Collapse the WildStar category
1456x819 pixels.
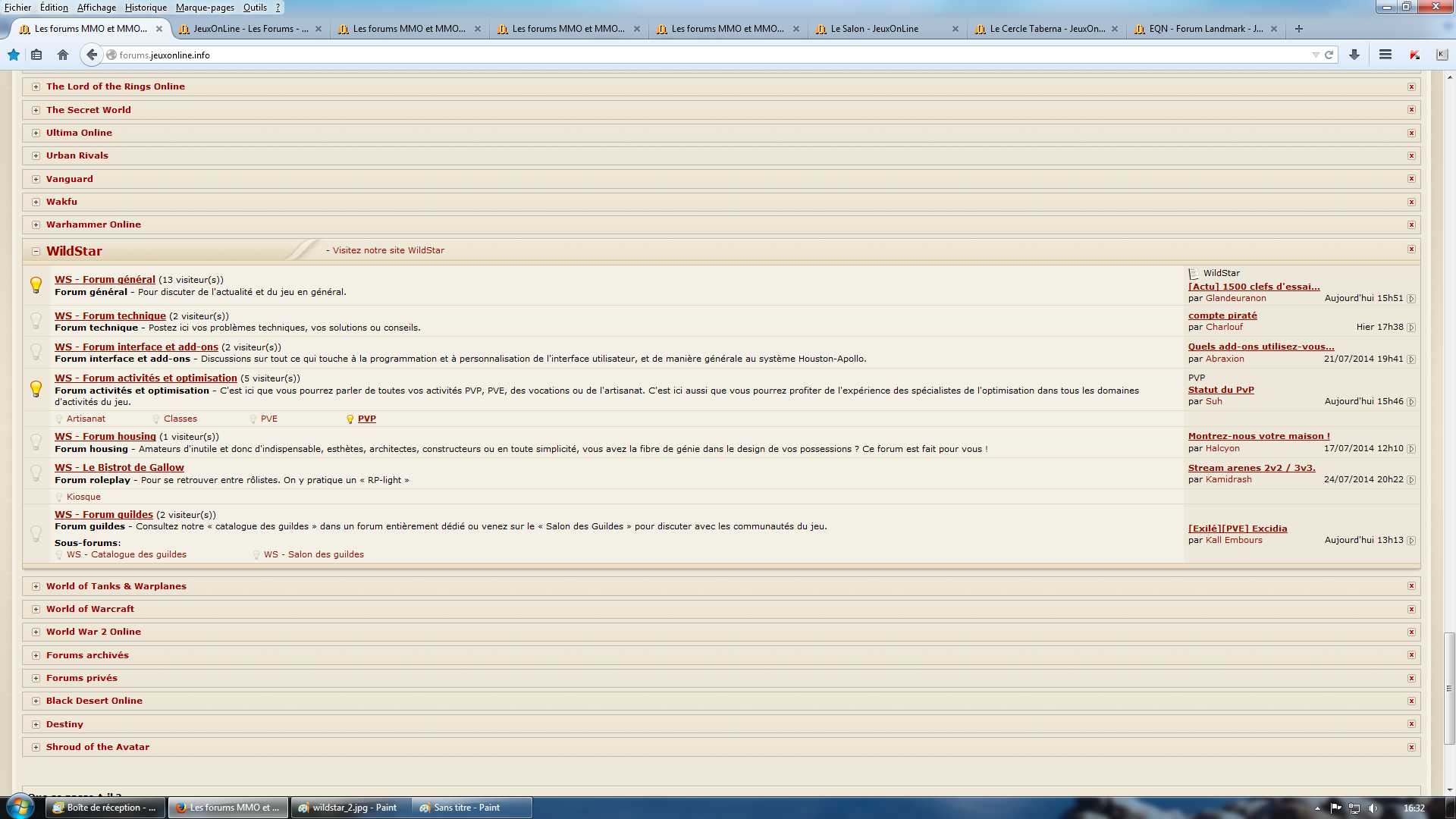coord(36,252)
